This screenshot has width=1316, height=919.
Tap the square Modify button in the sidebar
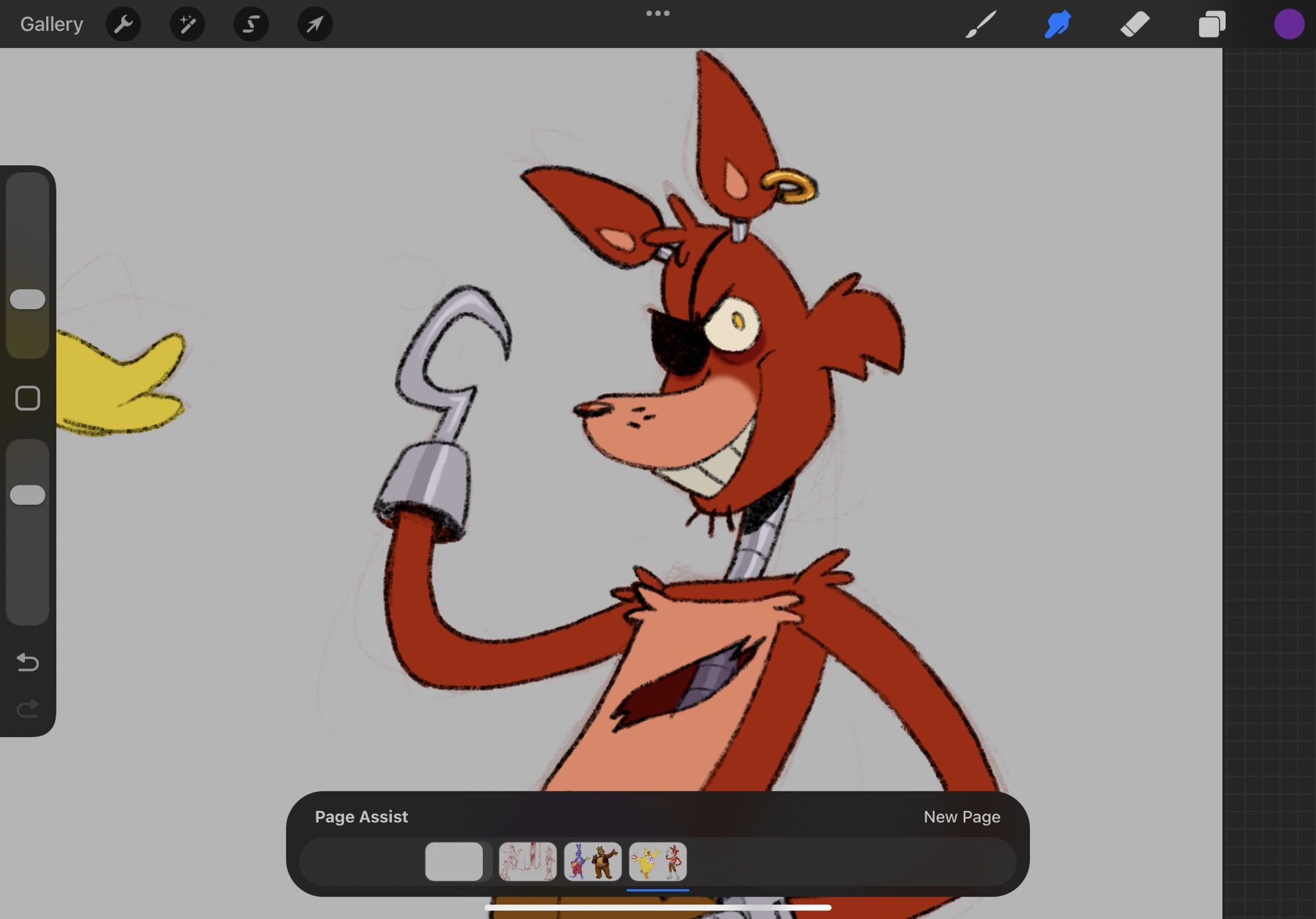pos(28,398)
